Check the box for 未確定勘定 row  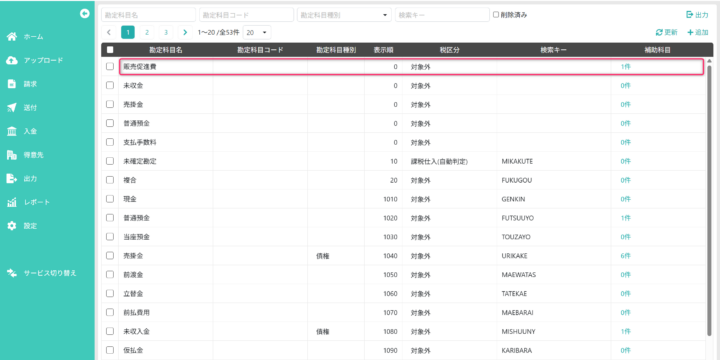coord(110,161)
